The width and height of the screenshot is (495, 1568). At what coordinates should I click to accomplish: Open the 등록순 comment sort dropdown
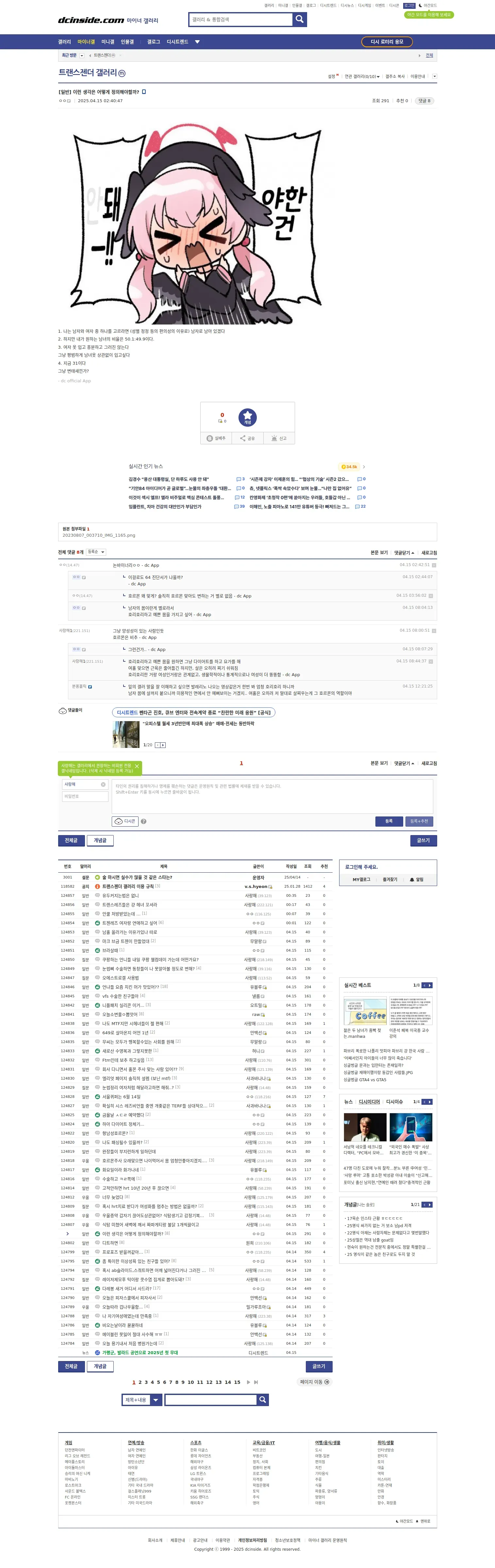96,552
